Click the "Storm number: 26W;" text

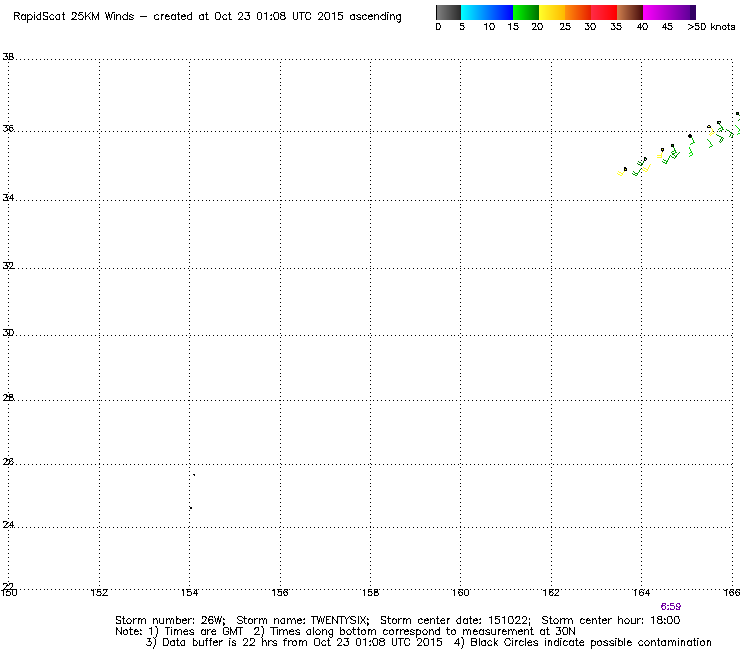click(x=170, y=620)
